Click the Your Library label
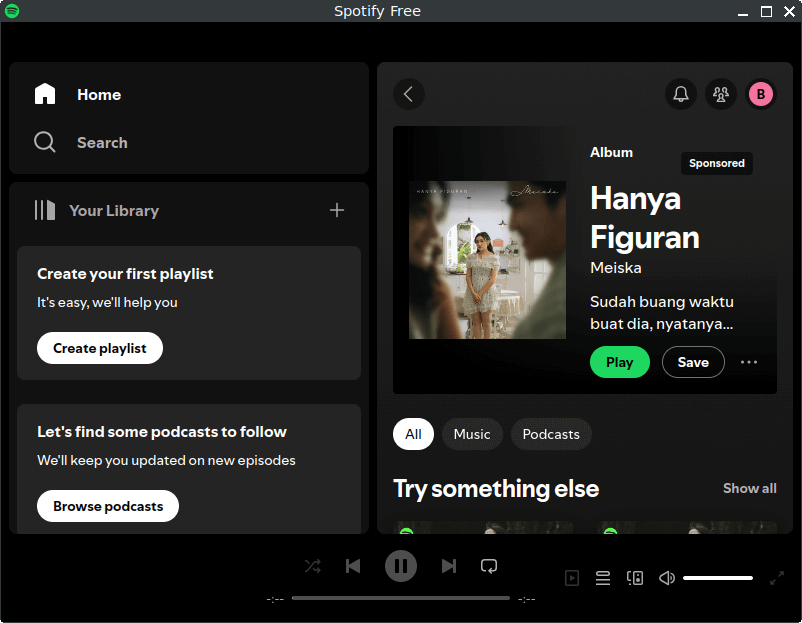The image size is (802, 623). pos(114,211)
